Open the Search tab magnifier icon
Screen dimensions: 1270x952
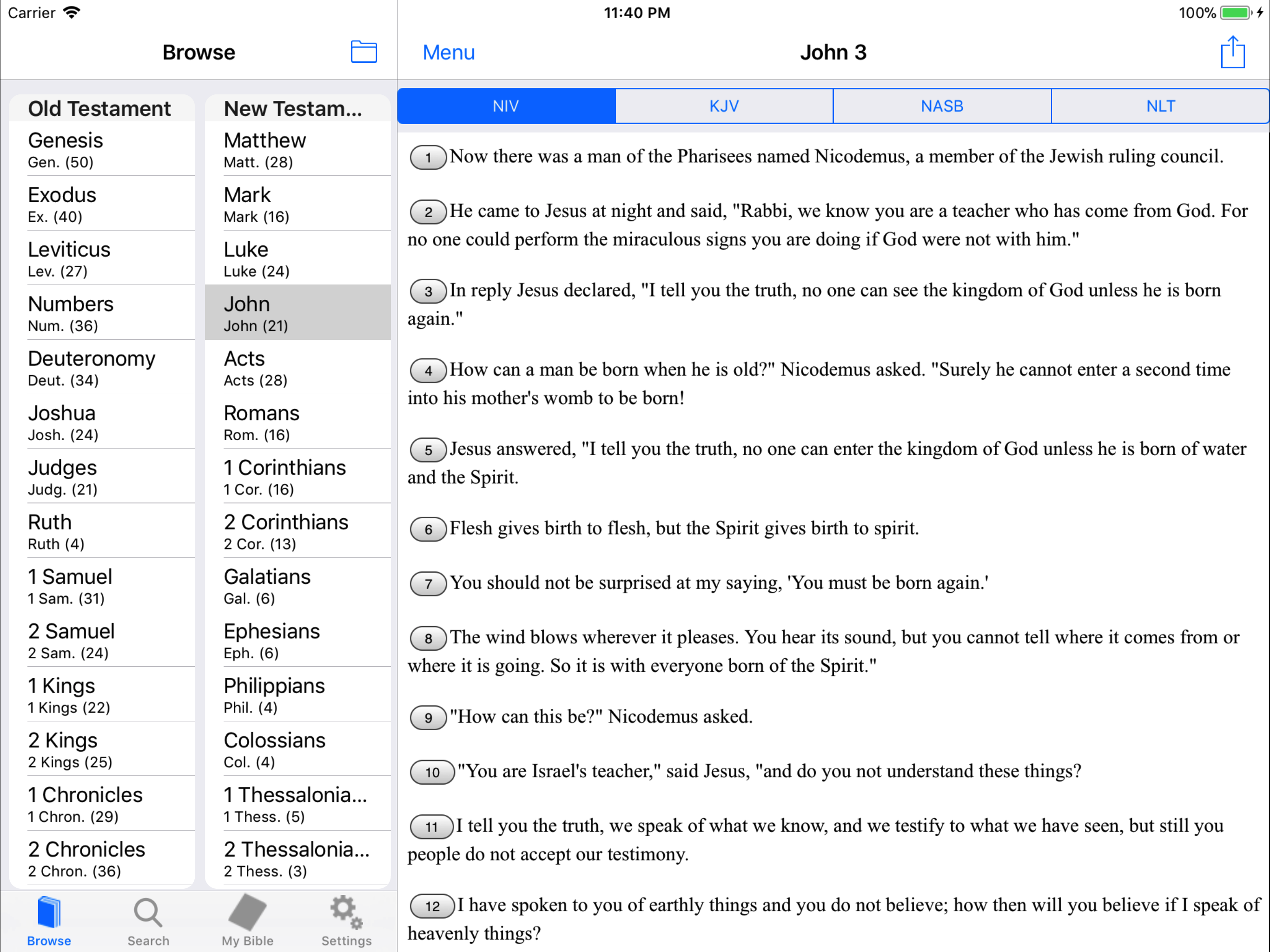tap(148, 912)
